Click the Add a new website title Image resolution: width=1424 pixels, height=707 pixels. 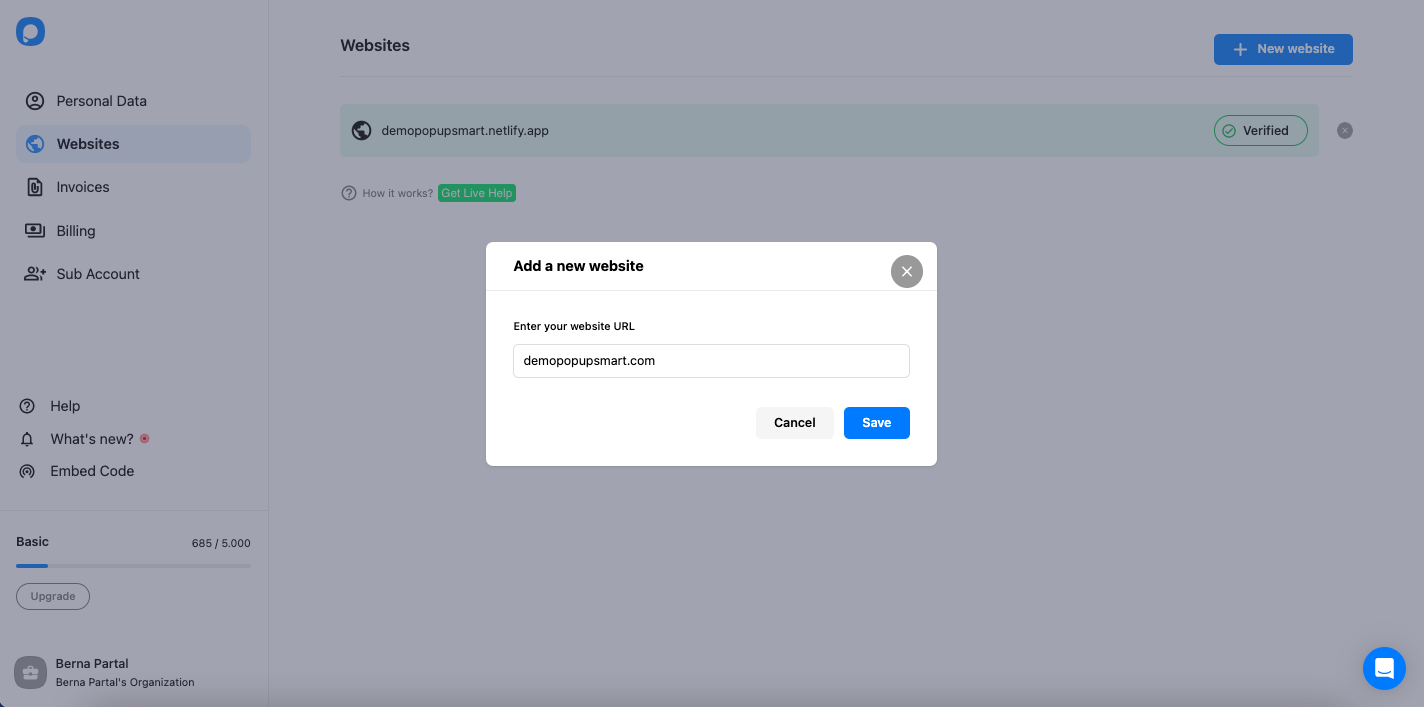(x=578, y=266)
